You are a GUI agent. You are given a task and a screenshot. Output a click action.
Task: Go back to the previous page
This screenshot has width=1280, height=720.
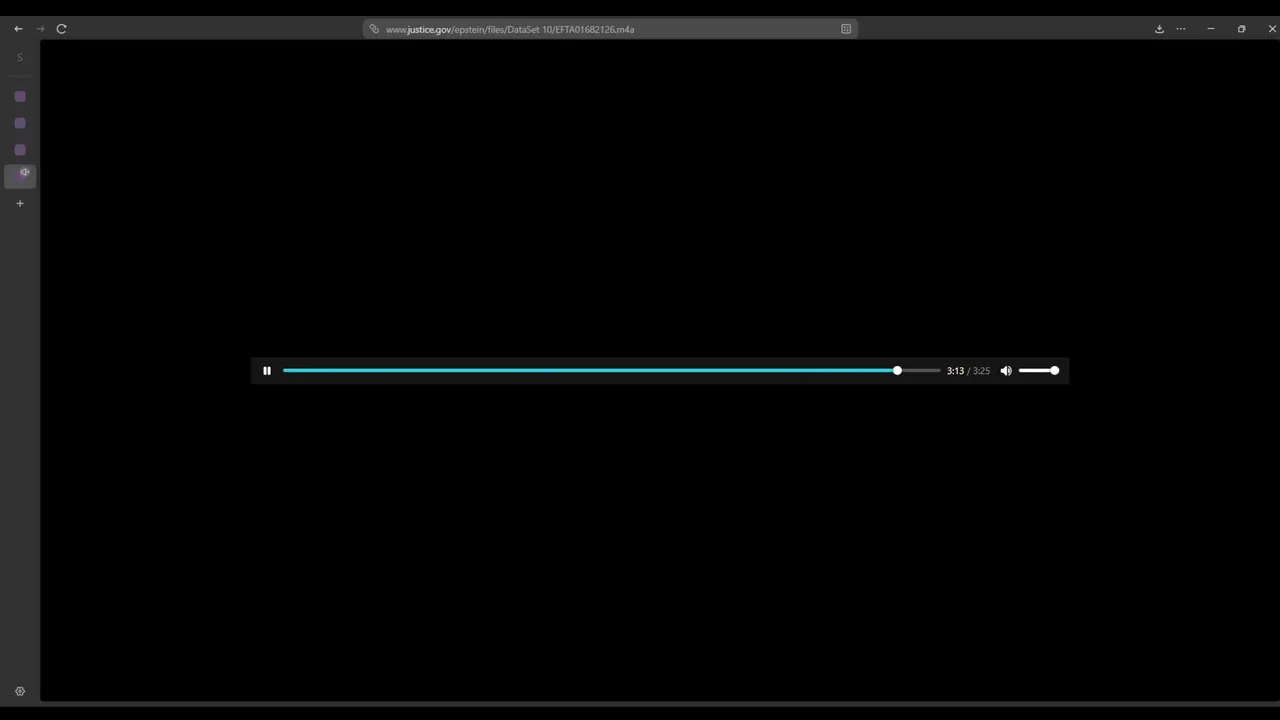point(18,29)
